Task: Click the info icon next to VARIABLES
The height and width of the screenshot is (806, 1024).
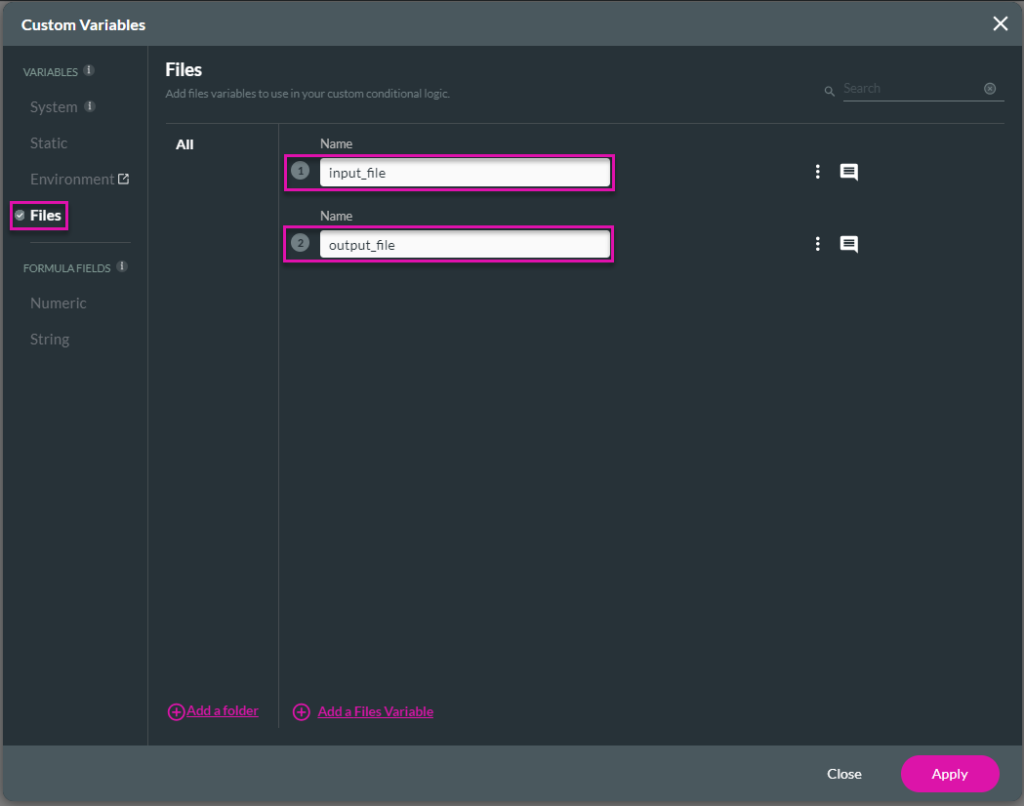Action: pyautogui.click(x=89, y=71)
